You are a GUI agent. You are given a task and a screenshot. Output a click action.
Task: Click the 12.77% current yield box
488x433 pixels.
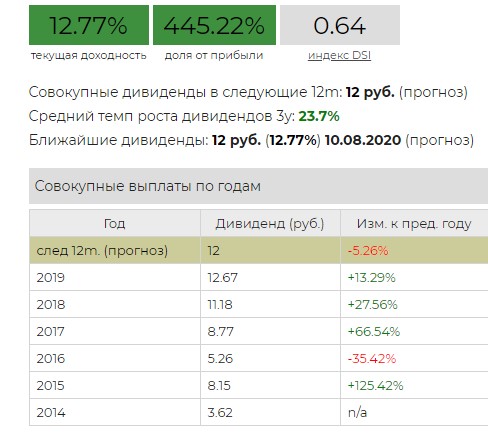tap(89, 25)
